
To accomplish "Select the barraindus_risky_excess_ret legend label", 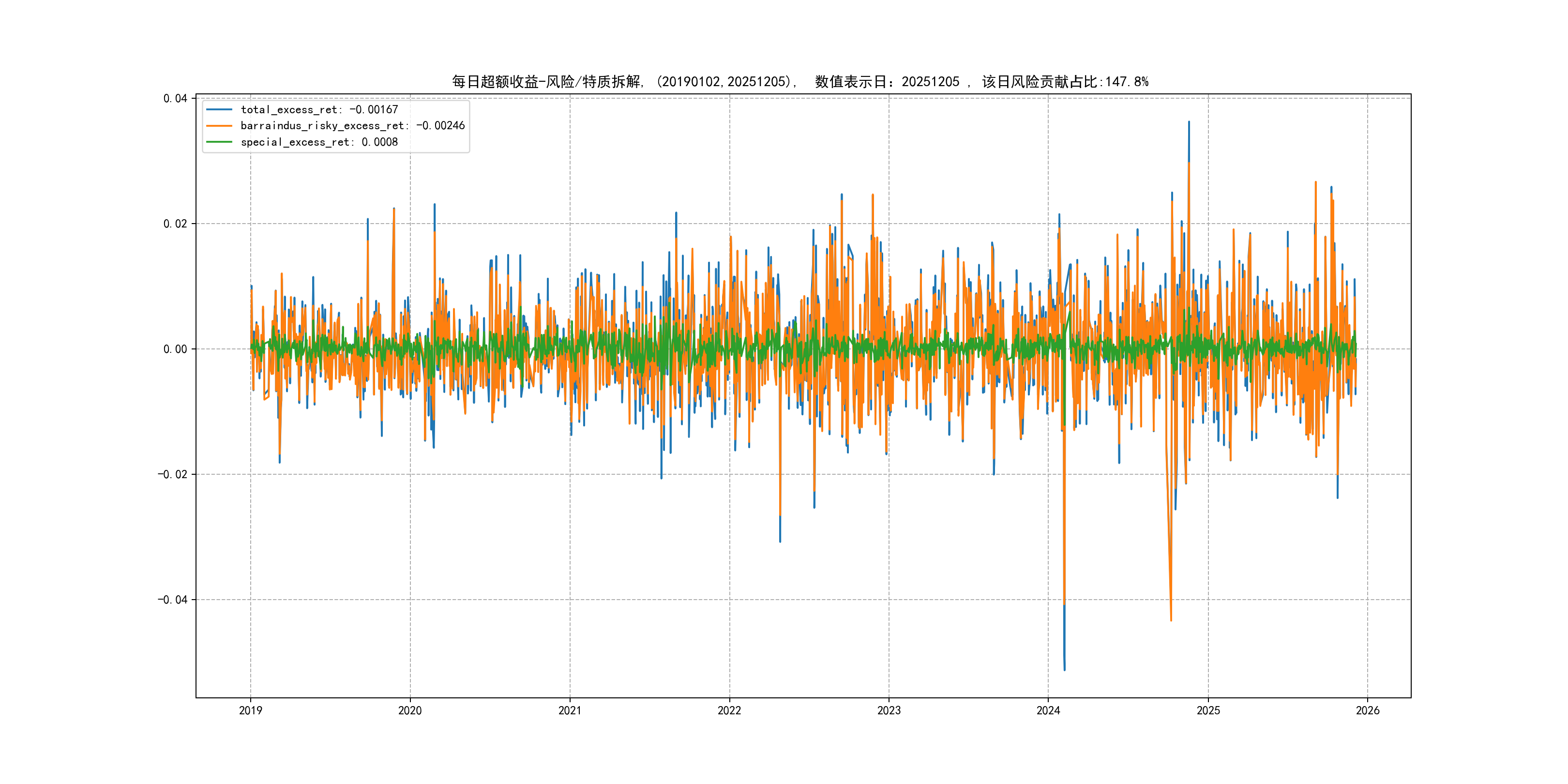I will tap(352, 126).
